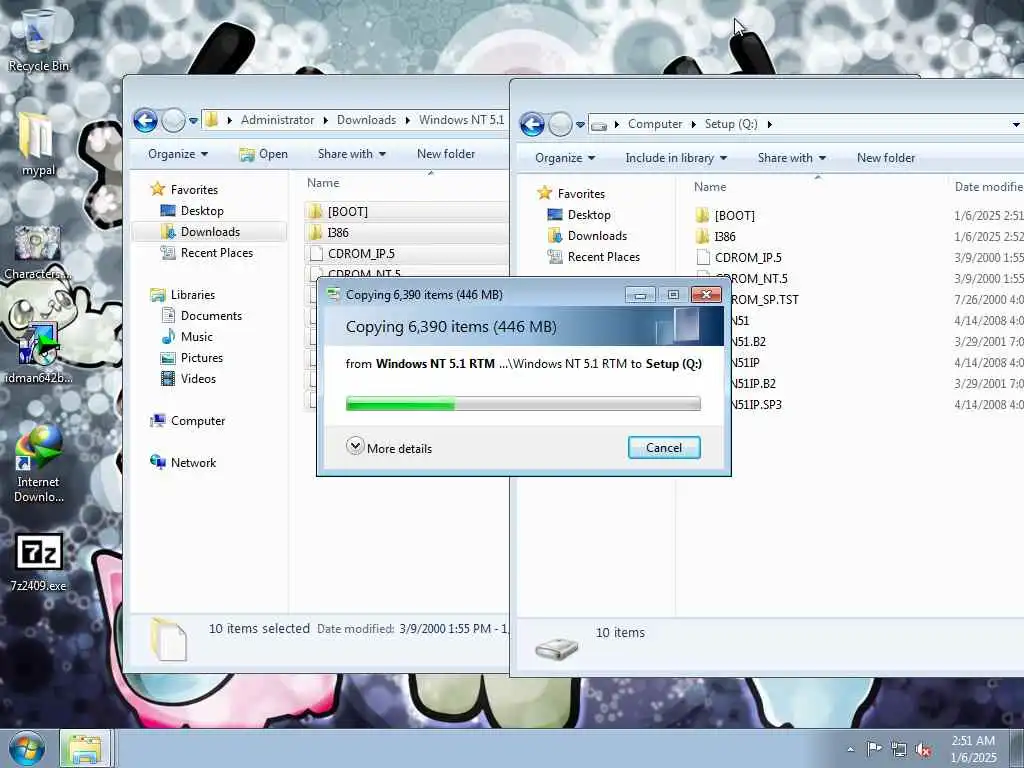Image resolution: width=1024 pixels, height=768 pixels.
Task: Select the 7z2409.exe desktop icon
Action: point(38,562)
